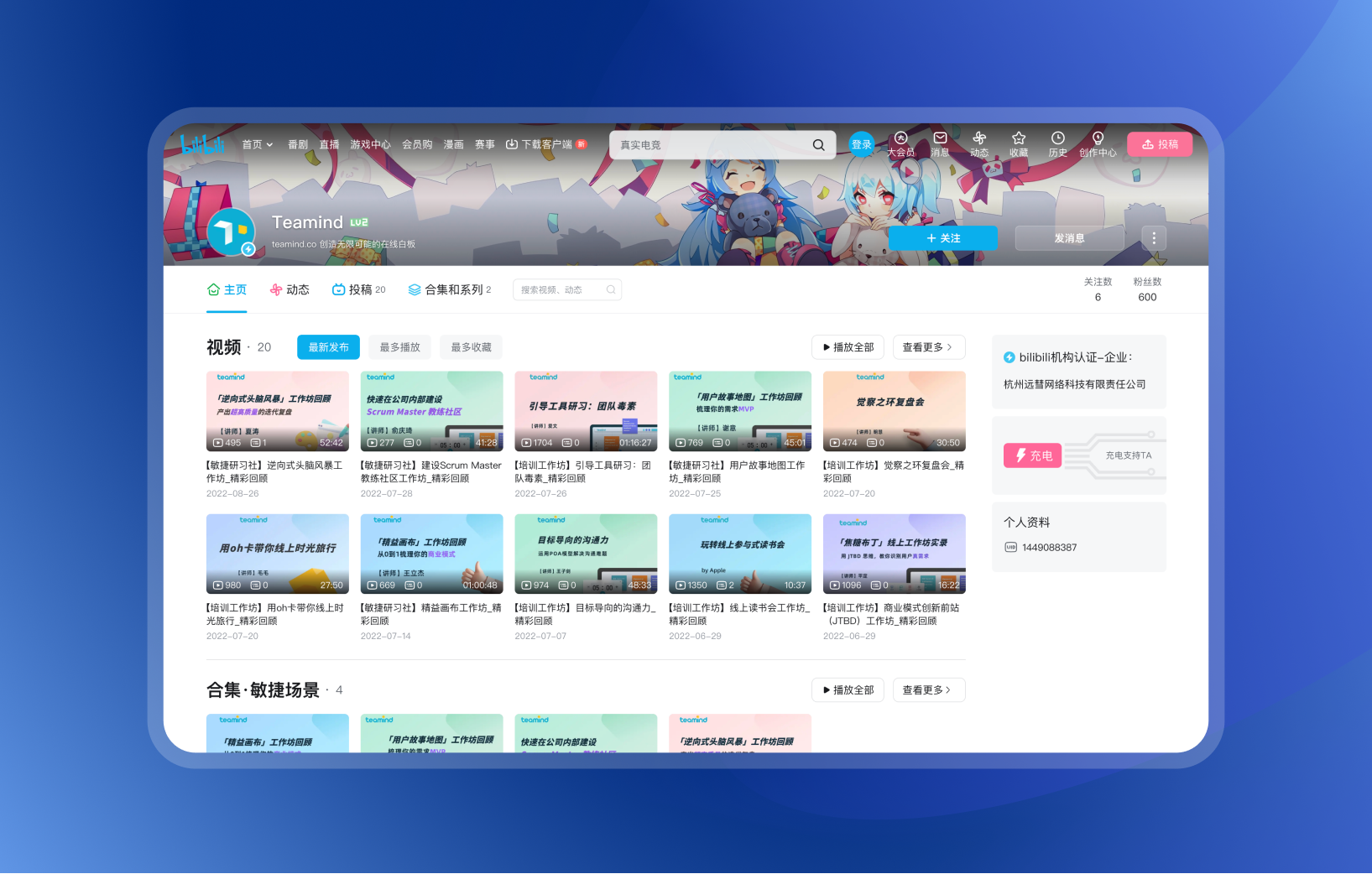
Task: Open 漫画 in the top navigation
Action: [x=454, y=144]
